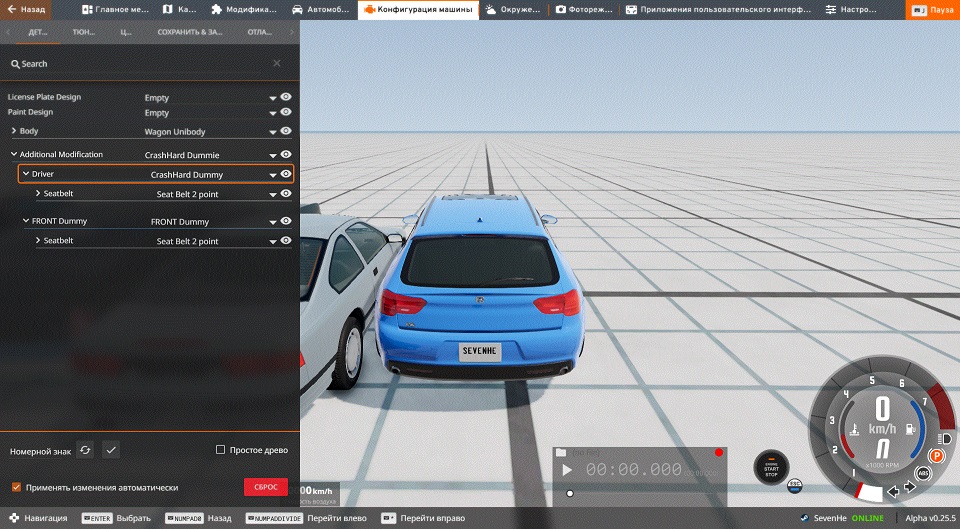Image resolution: width=960 pixels, height=529 pixels.
Task: Click the ABS indicator on the tachometer
Action: 923,473
